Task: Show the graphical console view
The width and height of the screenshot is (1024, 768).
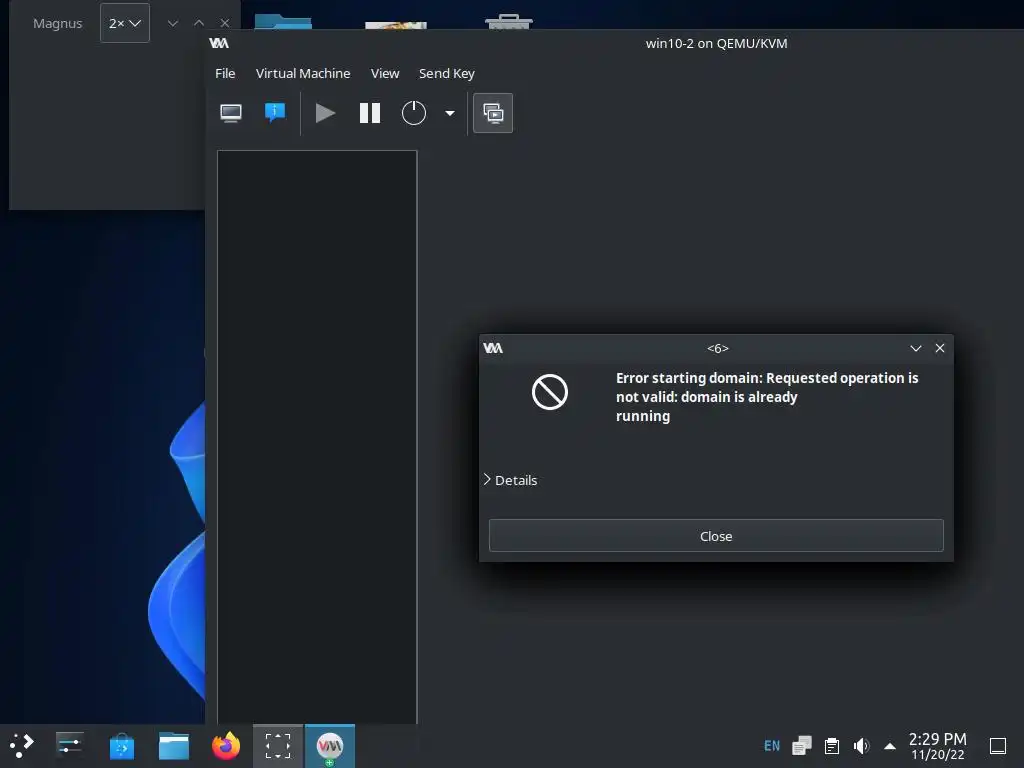Action: [231, 113]
